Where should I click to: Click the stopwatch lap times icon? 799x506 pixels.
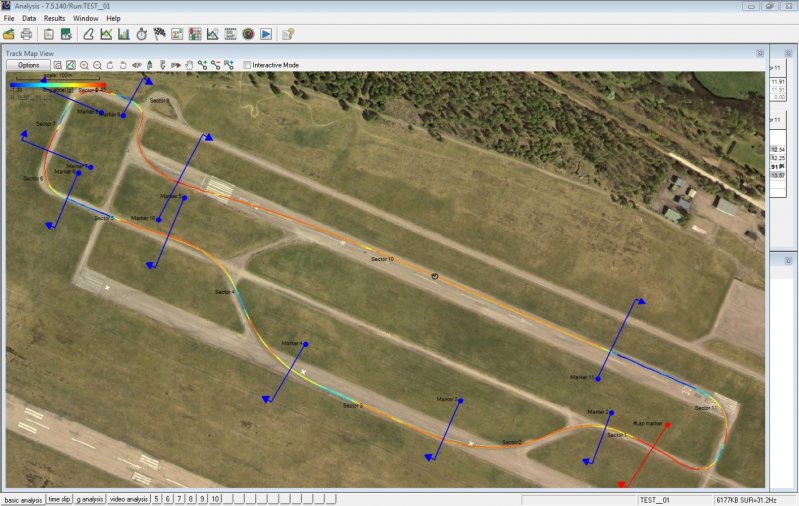142,34
